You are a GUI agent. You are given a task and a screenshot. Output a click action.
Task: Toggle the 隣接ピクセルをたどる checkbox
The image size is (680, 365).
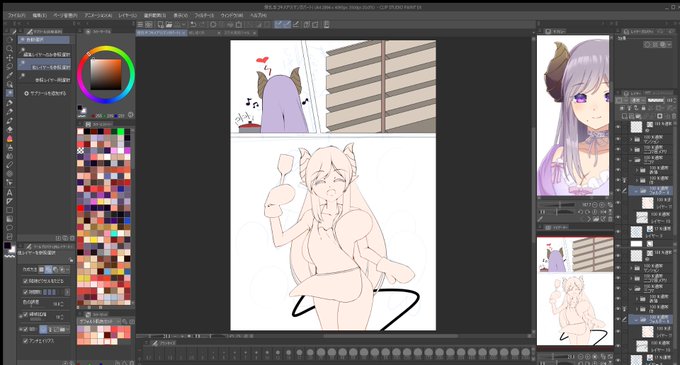(x=25, y=281)
